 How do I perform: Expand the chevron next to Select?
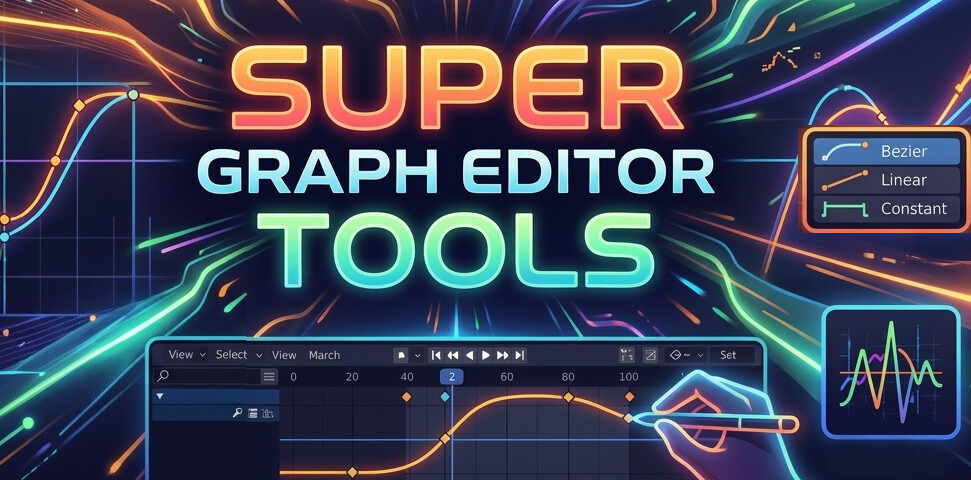(259, 356)
